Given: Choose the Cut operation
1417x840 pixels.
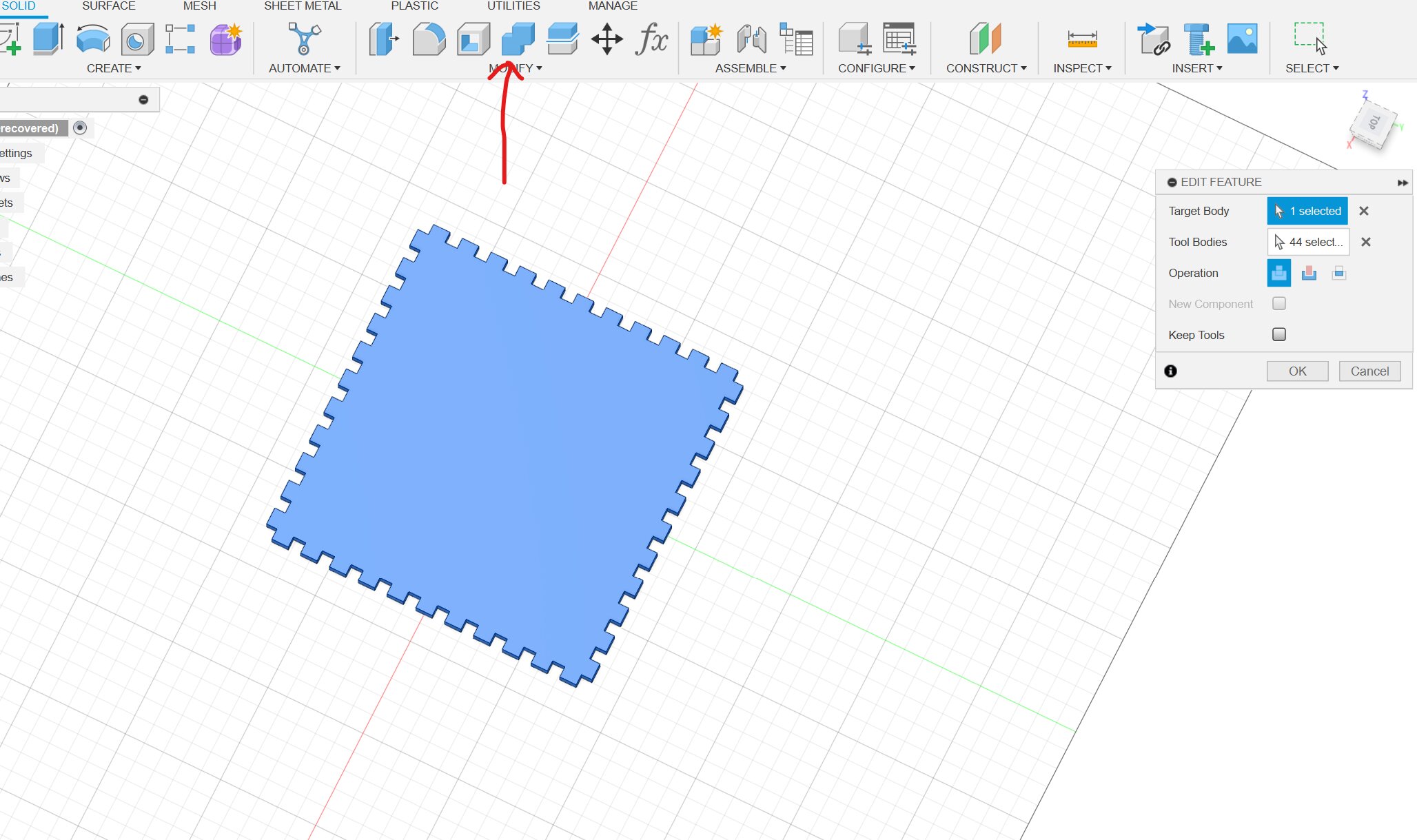Looking at the screenshot, I should [x=1309, y=273].
